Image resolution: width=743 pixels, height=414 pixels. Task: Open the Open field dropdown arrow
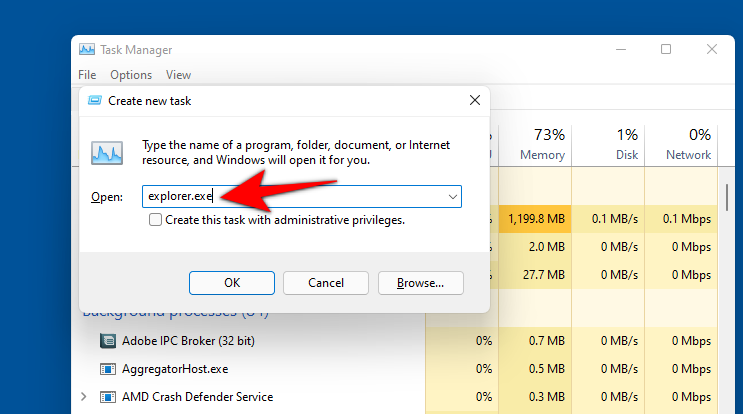pyautogui.click(x=453, y=197)
